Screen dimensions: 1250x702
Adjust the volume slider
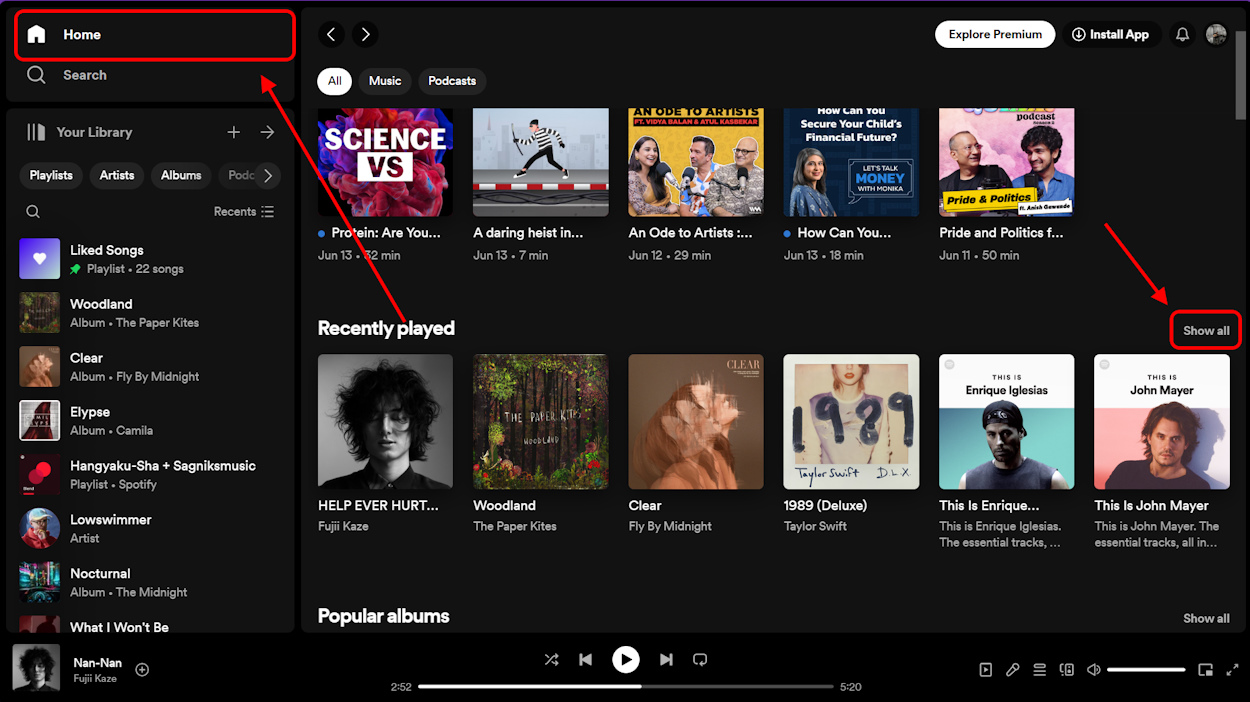tap(1146, 669)
